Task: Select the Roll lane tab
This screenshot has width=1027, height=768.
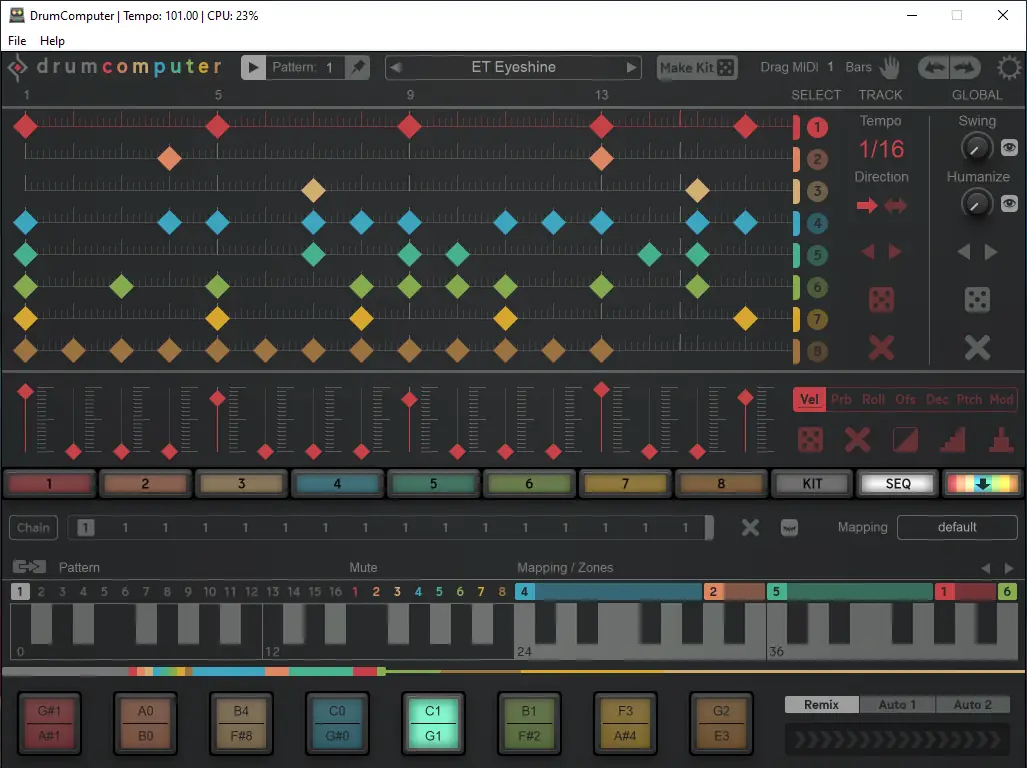Action: 873,399
